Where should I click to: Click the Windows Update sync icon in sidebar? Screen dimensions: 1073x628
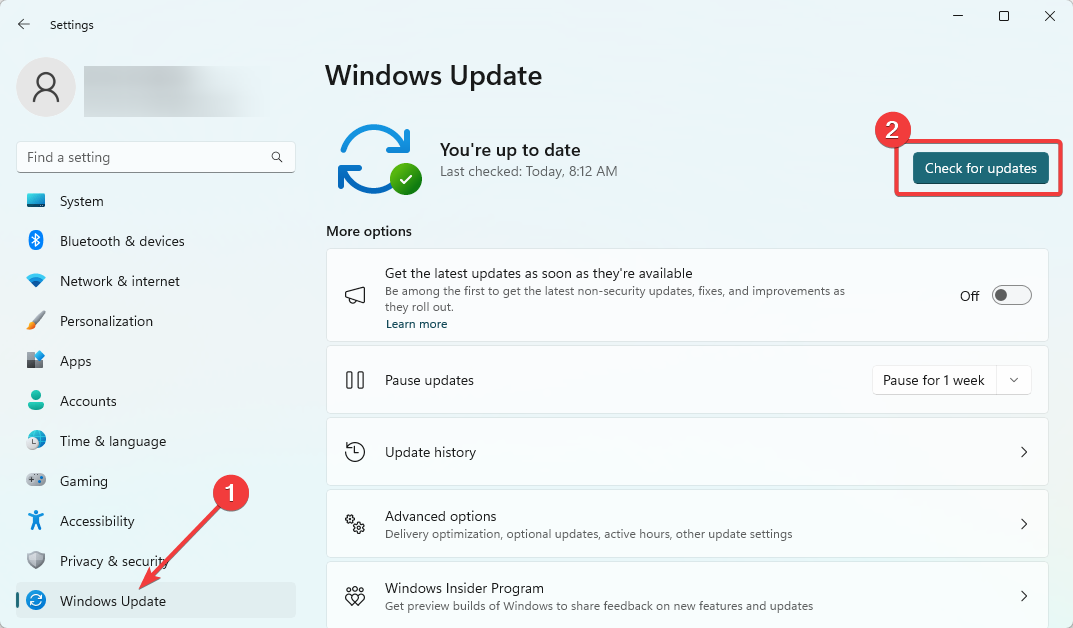pyautogui.click(x=36, y=601)
